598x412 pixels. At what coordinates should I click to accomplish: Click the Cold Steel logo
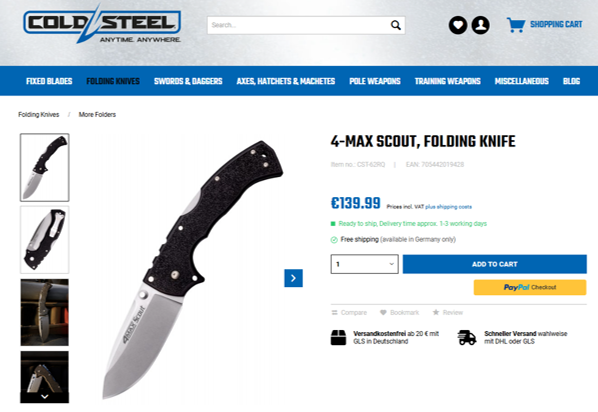(x=102, y=24)
